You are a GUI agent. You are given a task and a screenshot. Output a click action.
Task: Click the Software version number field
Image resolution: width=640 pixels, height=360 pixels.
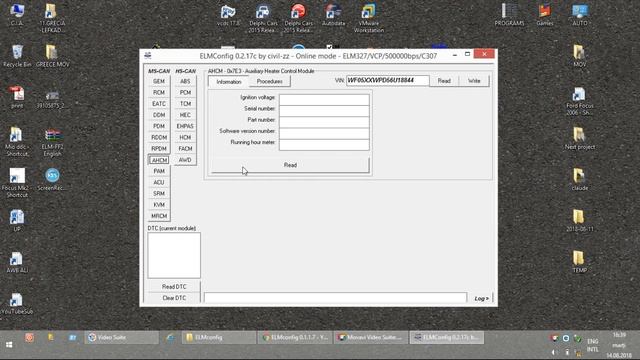pos(324,133)
